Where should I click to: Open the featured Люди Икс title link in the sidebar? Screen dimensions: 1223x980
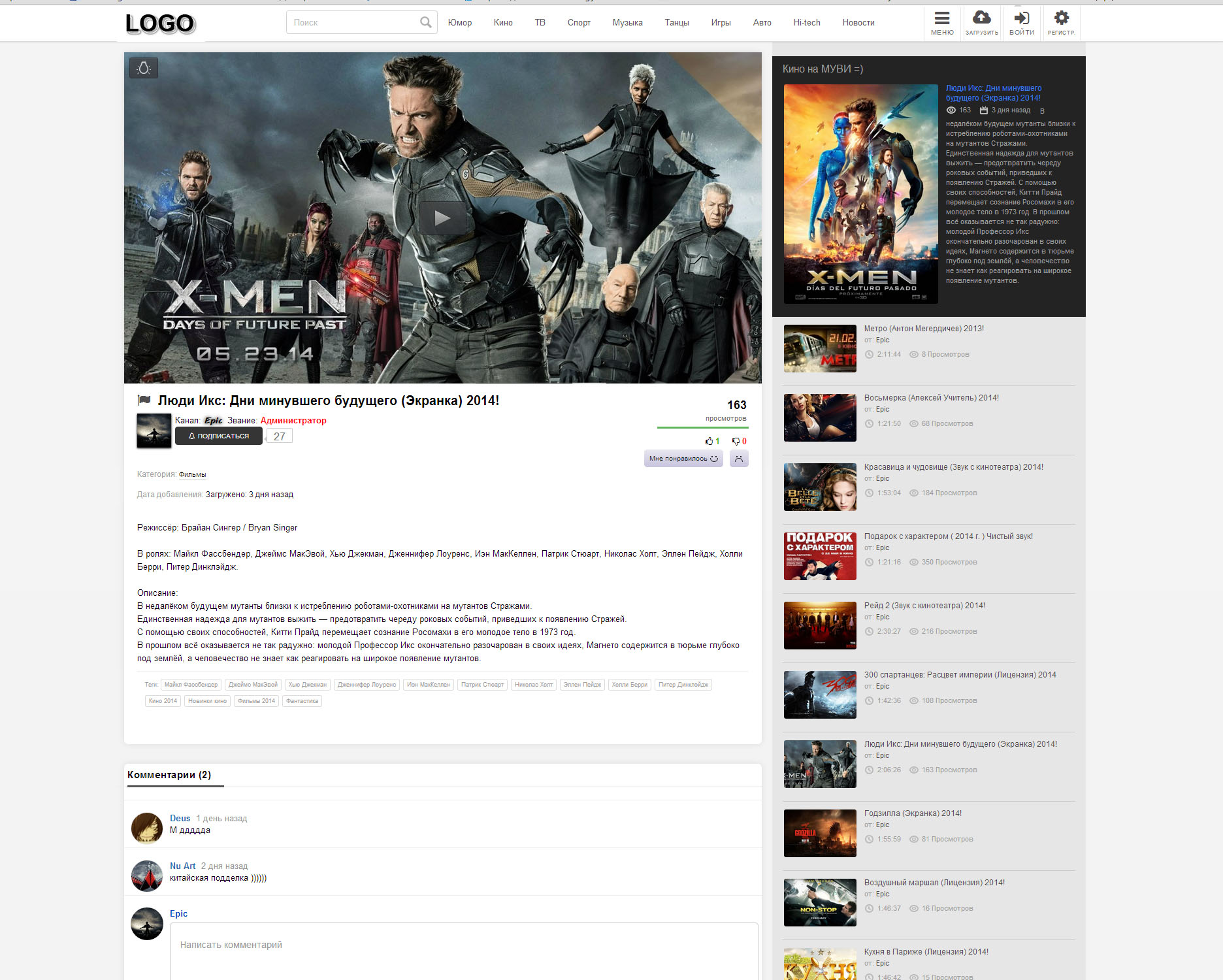click(x=994, y=93)
